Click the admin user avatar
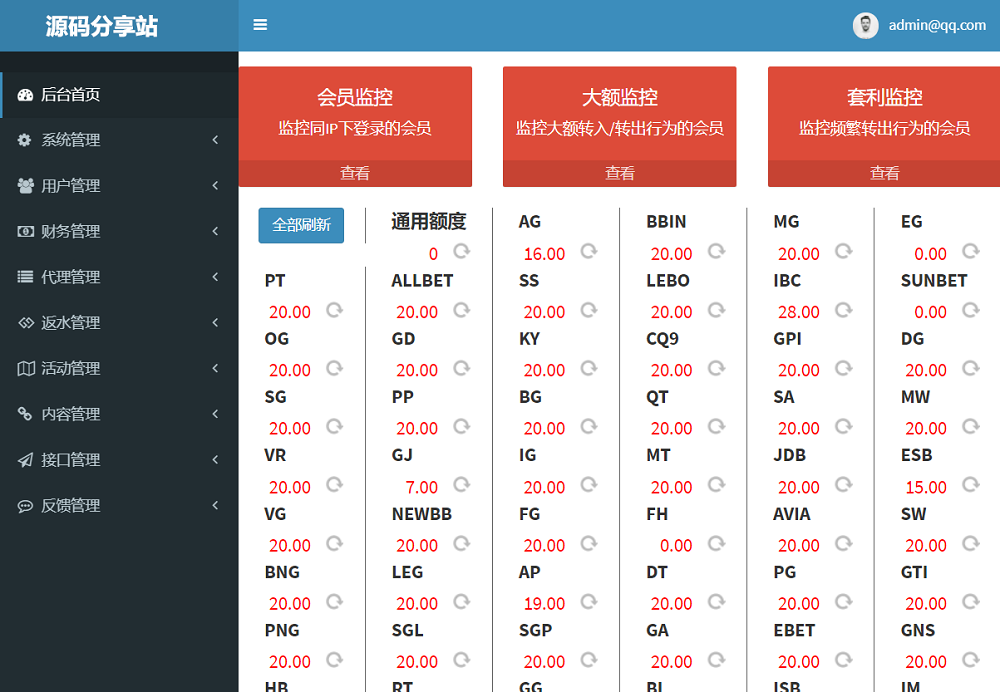1000x692 pixels. point(865,26)
